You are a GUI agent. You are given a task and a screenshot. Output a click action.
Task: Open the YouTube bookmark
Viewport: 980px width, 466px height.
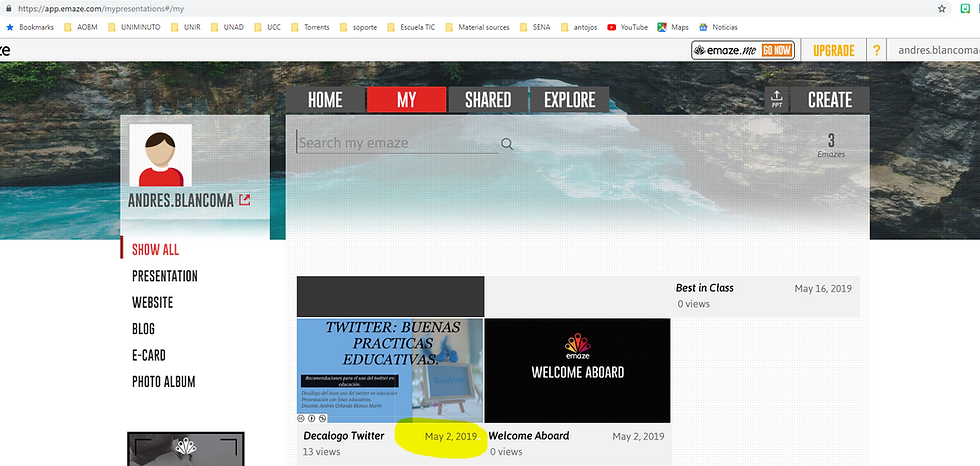[628, 27]
